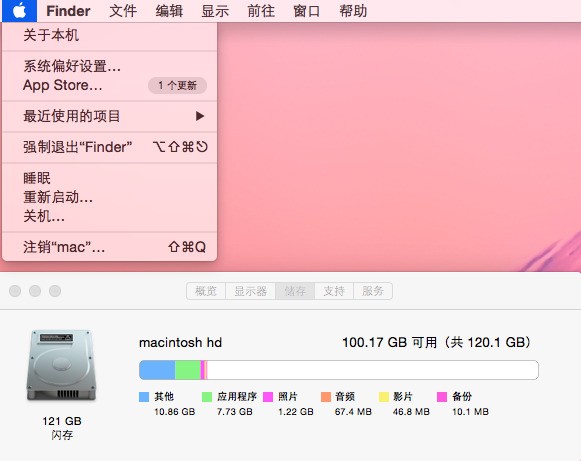Select 睡眠 from the menu

pos(109,178)
